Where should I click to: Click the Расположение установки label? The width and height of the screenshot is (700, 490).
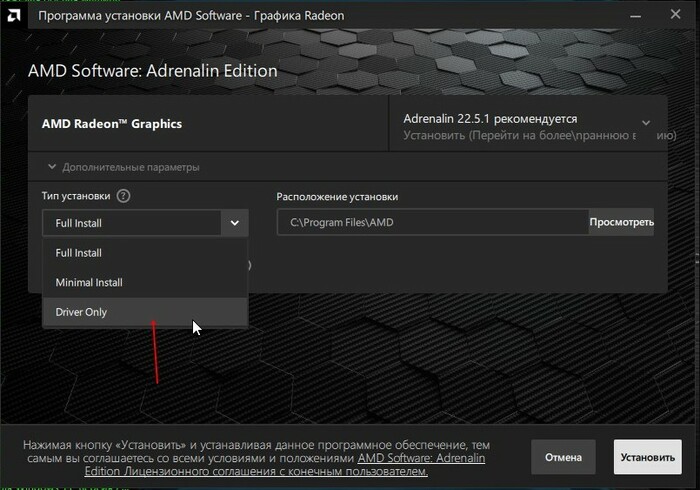337,197
